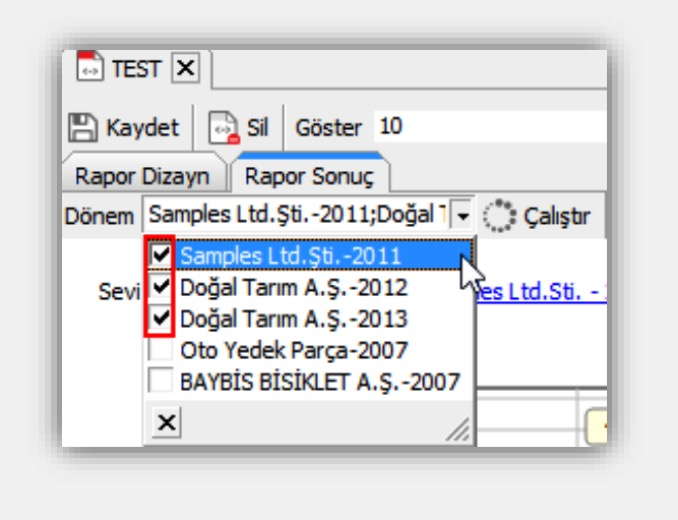The image size is (678, 520).
Task: Click the Göster input field showing 10
Action: pyautogui.click(x=480, y=128)
